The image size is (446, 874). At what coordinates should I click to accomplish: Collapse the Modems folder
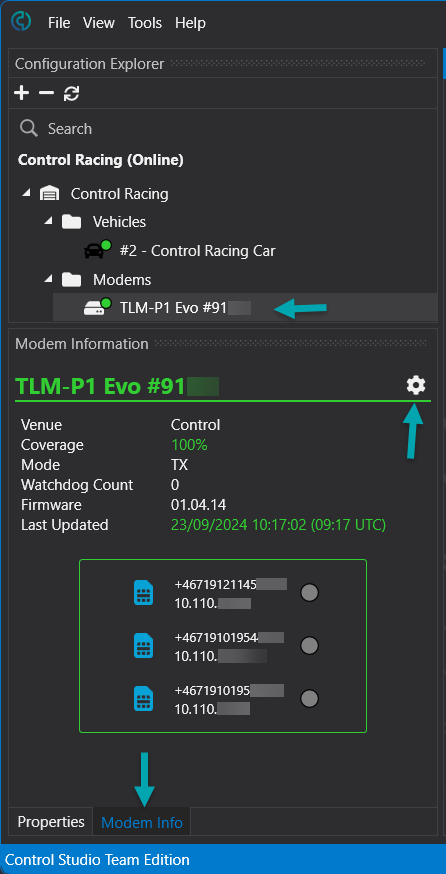point(49,279)
